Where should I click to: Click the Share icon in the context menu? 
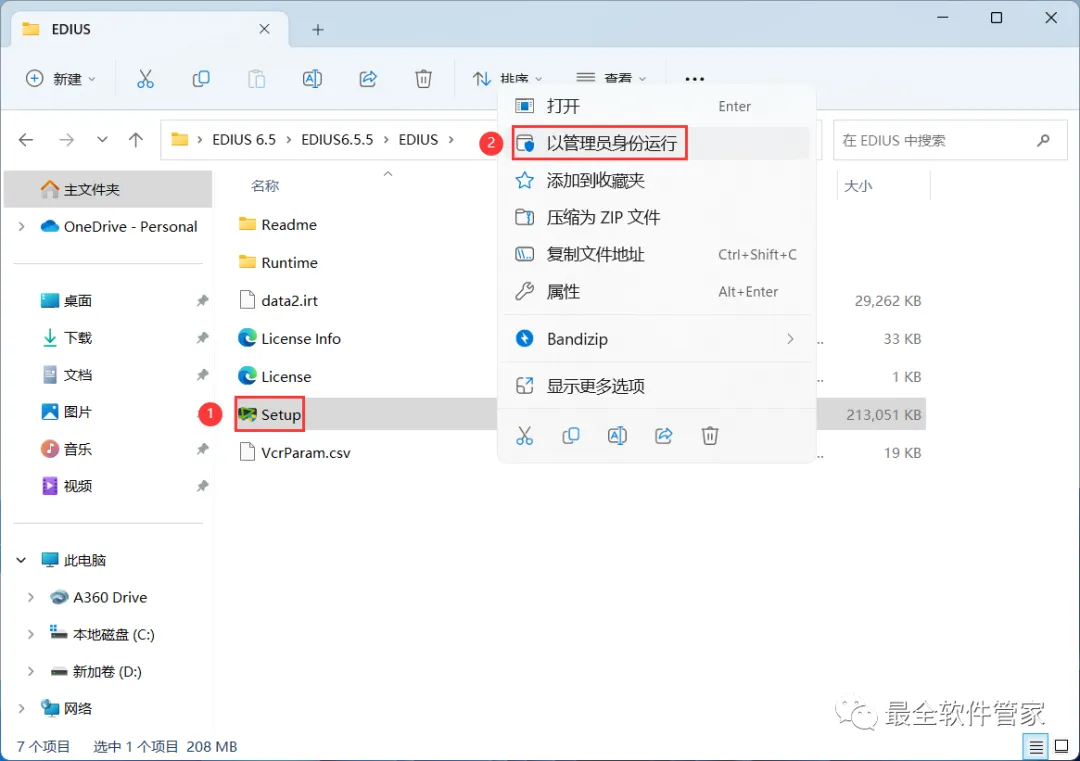pyautogui.click(x=663, y=436)
